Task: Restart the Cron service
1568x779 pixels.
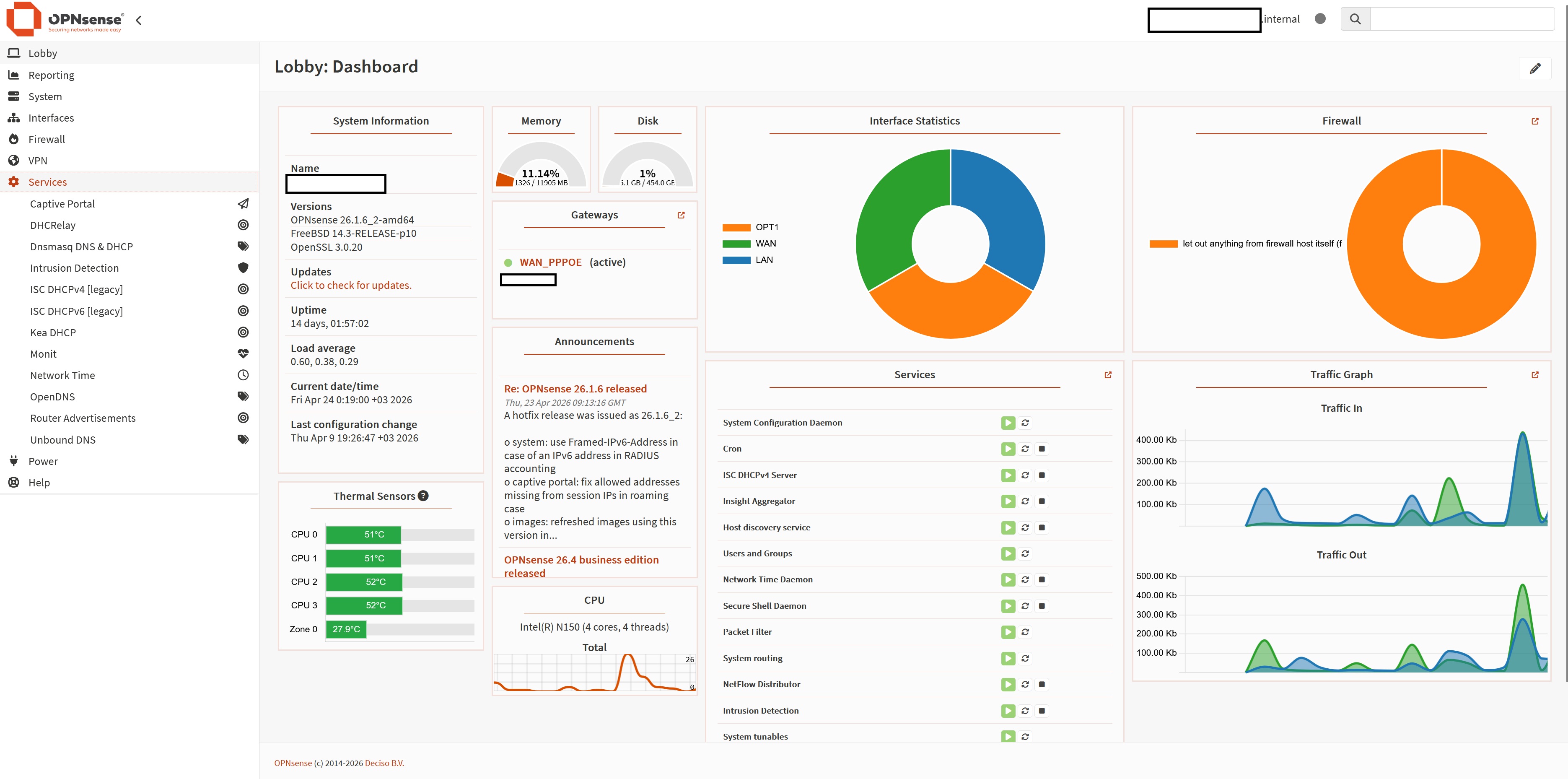Action: click(x=1025, y=449)
